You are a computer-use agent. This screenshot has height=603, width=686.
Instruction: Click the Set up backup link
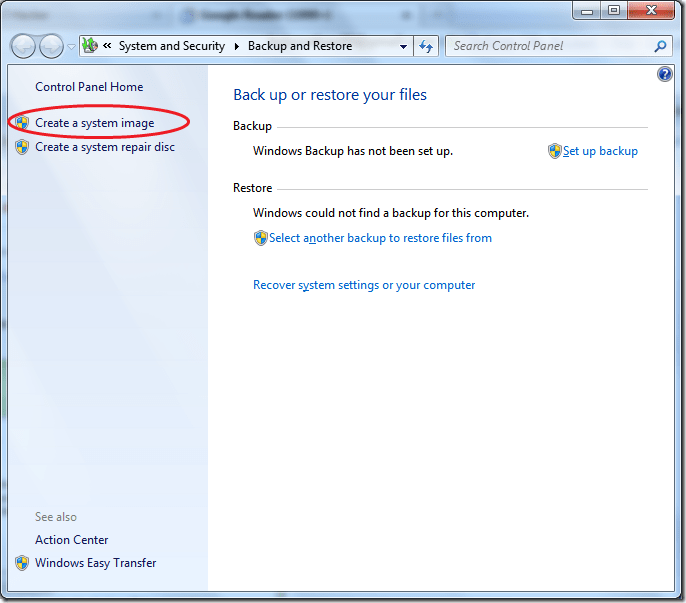click(x=600, y=151)
